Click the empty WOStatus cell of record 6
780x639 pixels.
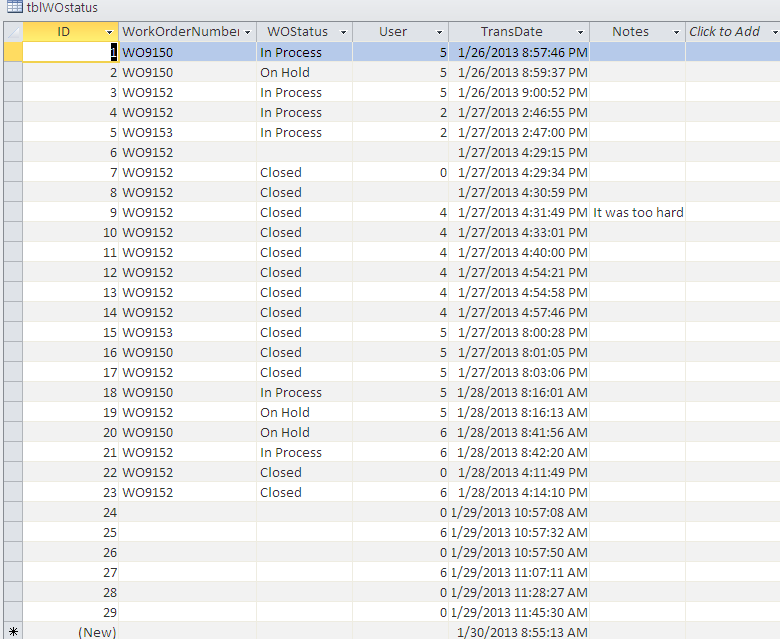[305, 152]
